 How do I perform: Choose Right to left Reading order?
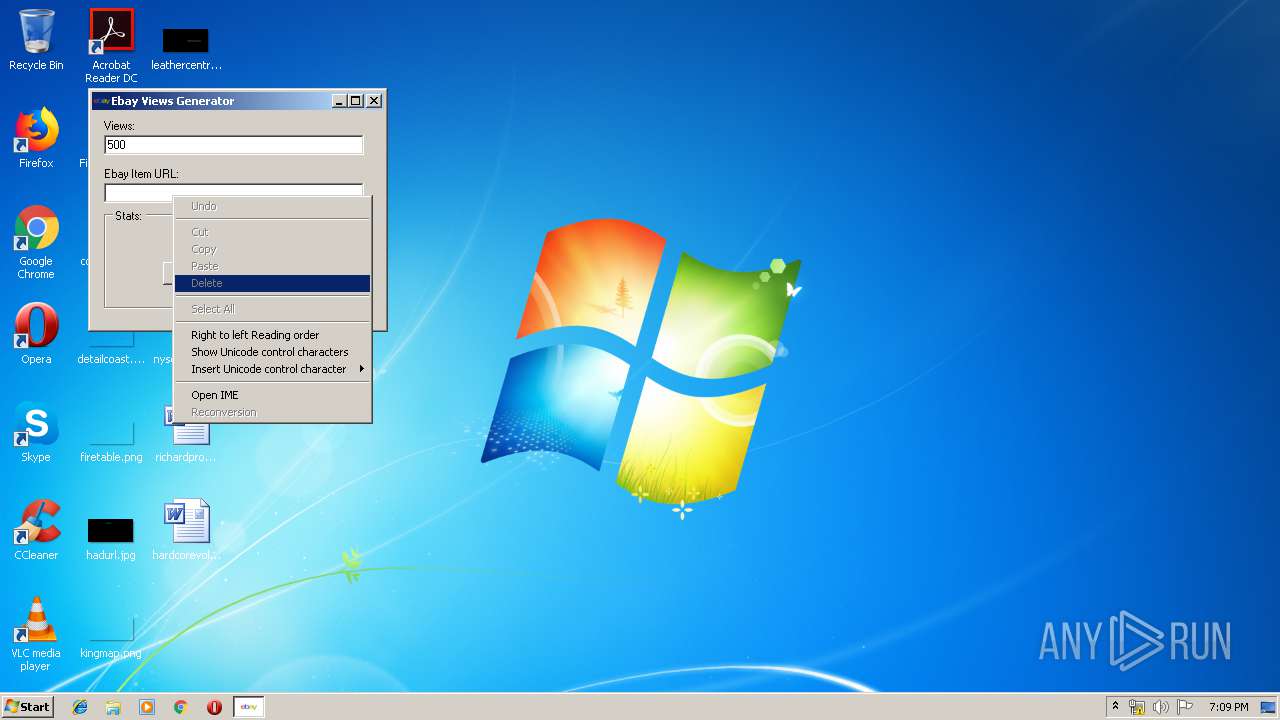[272, 335]
